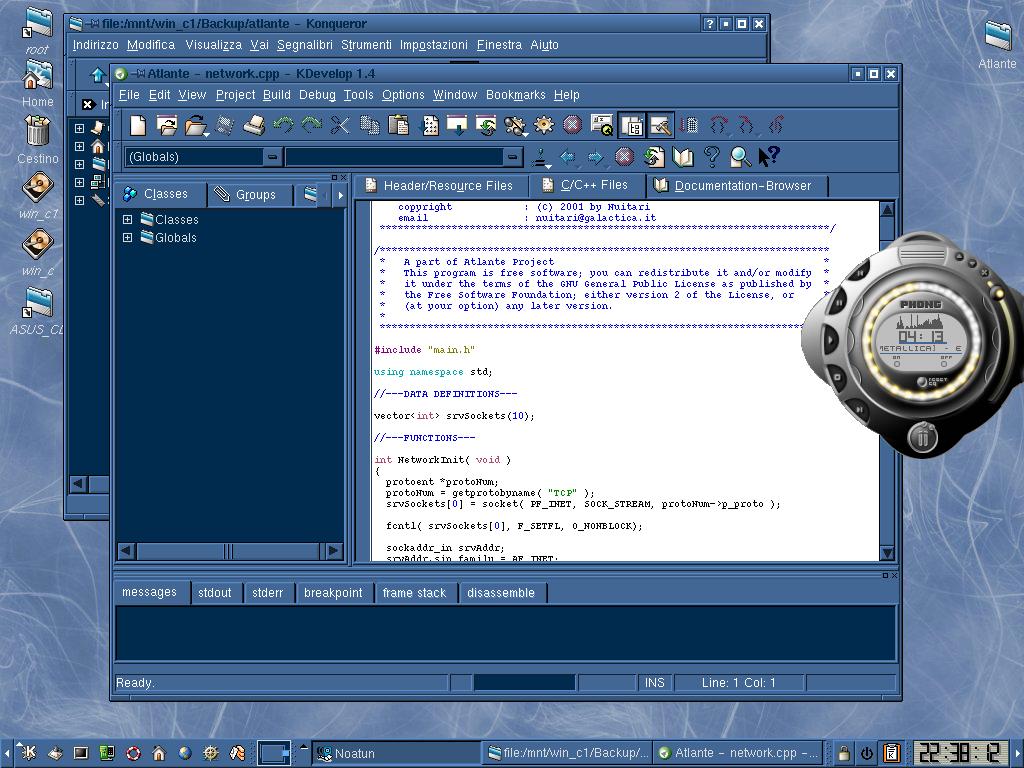The width and height of the screenshot is (1024, 768).
Task: Click the INS indicator in status bar
Action: pyautogui.click(x=654, y=682)
